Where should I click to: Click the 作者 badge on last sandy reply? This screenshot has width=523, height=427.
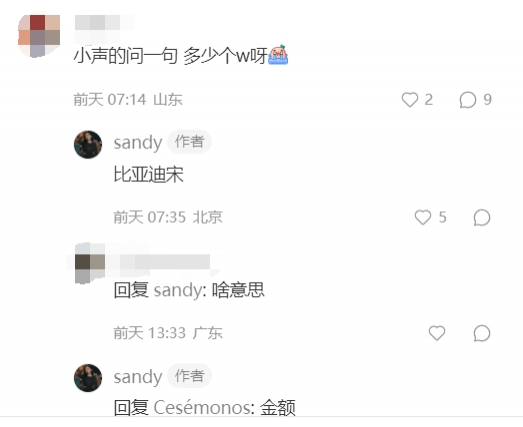[x=189, y=376]
